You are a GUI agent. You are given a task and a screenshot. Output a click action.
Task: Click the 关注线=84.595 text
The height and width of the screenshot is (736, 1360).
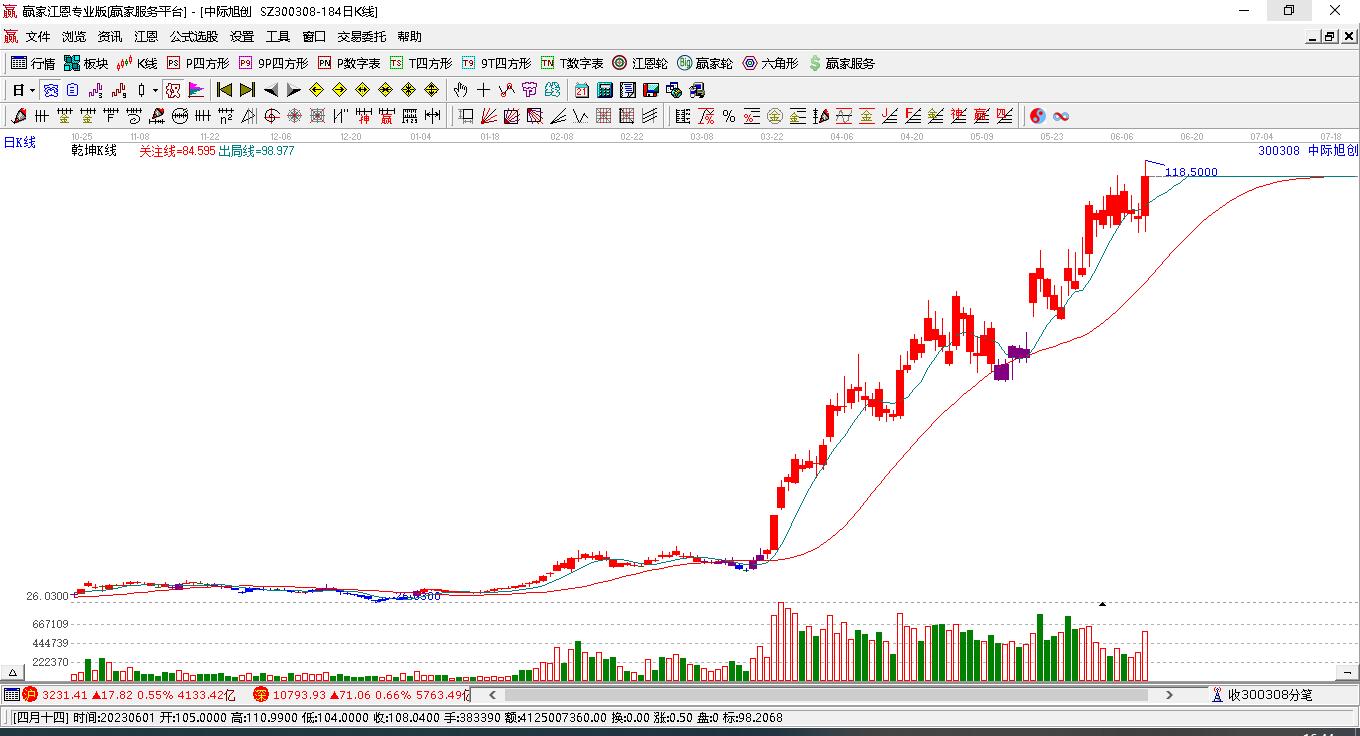(177, 151)
